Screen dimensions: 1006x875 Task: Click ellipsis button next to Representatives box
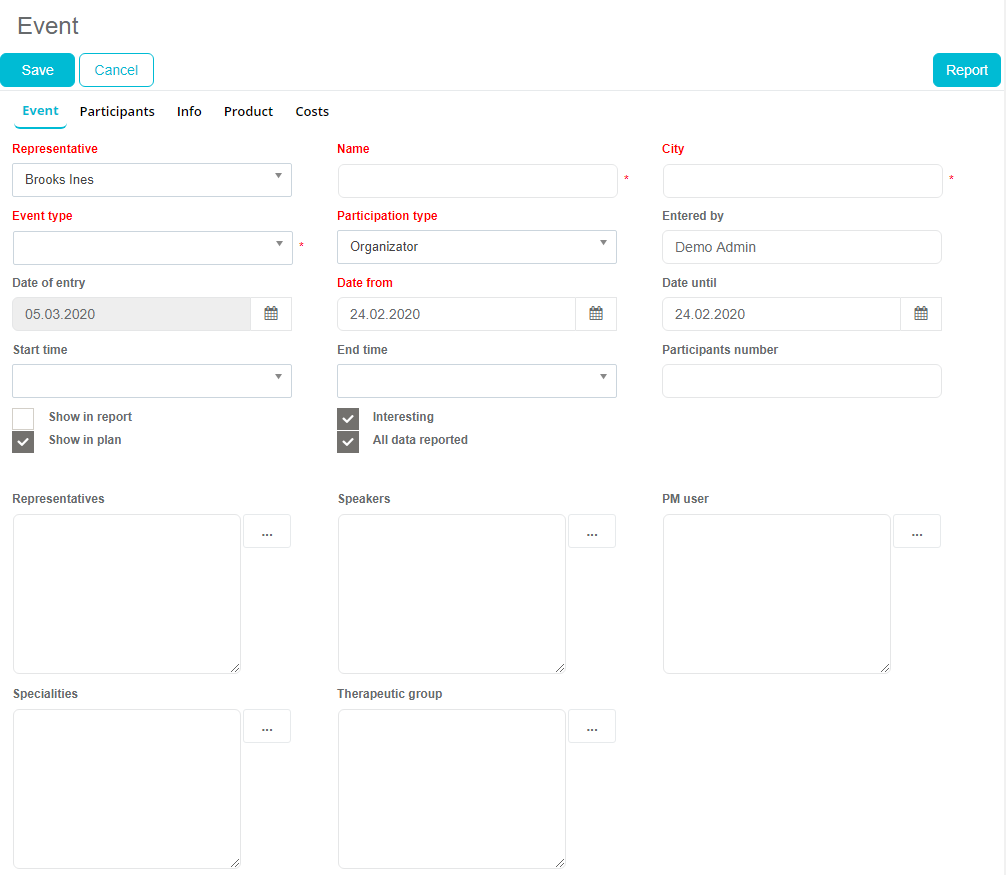(x=267, y=532)
